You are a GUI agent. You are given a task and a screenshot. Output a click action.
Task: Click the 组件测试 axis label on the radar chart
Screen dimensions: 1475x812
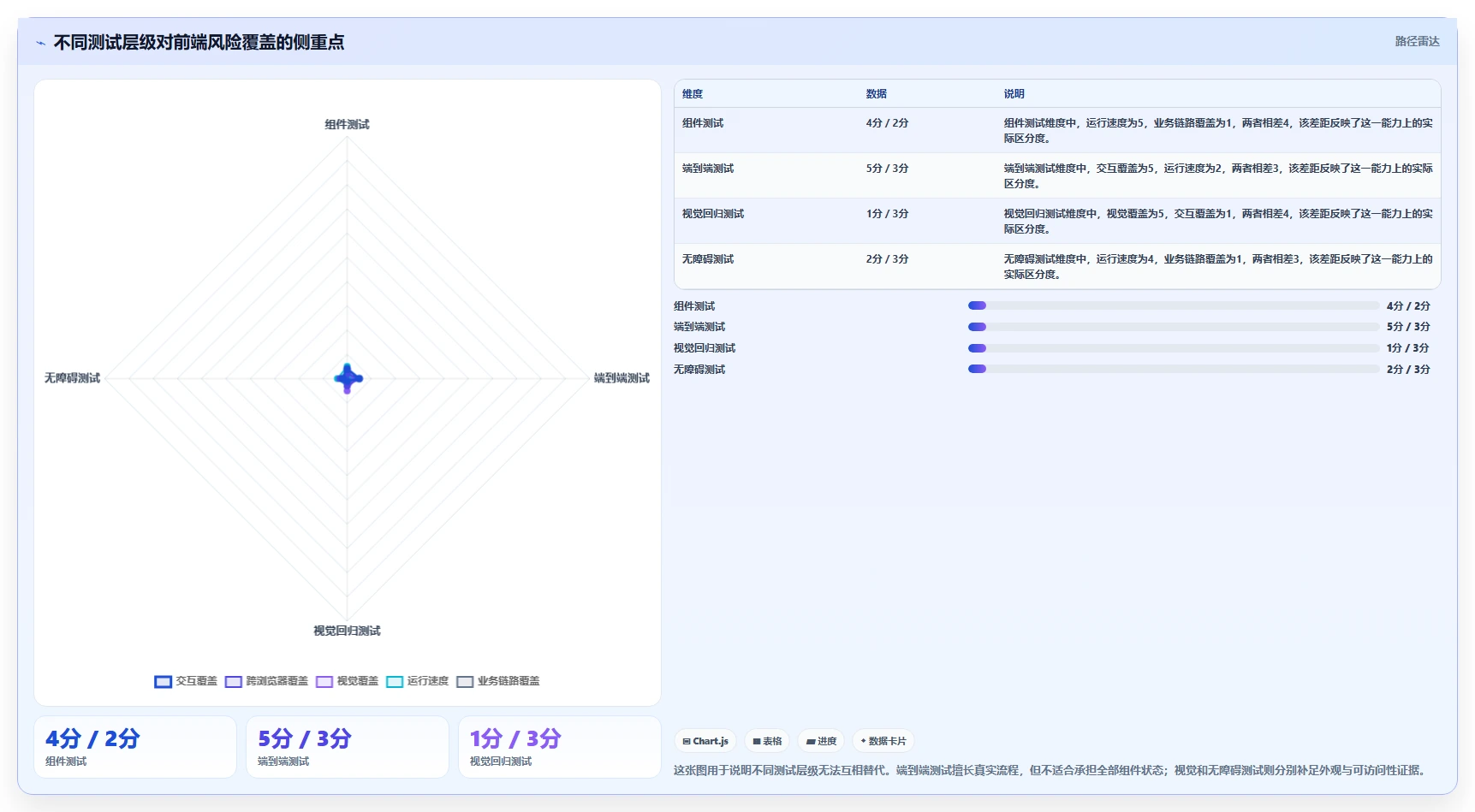[x=347, y=124]
